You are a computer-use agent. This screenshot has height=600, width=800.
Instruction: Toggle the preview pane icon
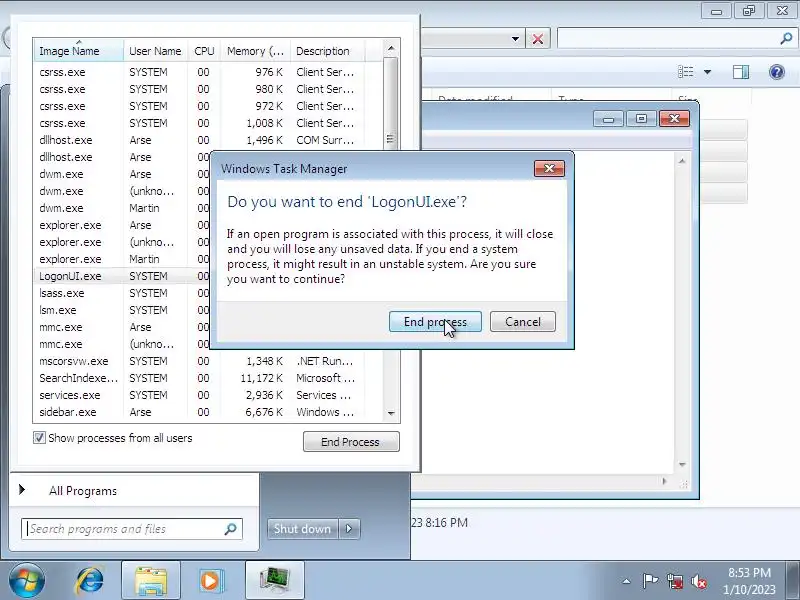coord(741,72)
